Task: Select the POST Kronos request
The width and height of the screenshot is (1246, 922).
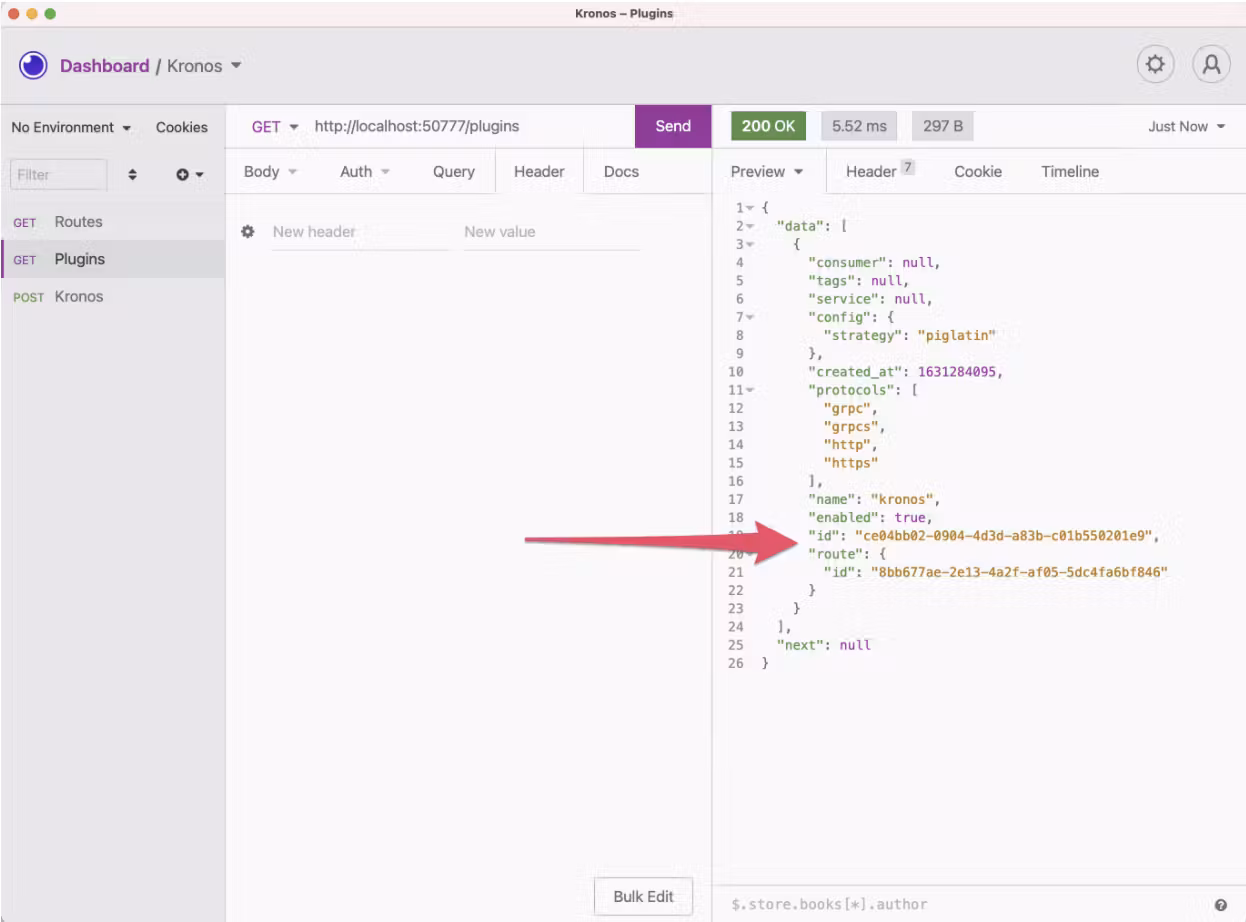Action: (x=78, y=296)
